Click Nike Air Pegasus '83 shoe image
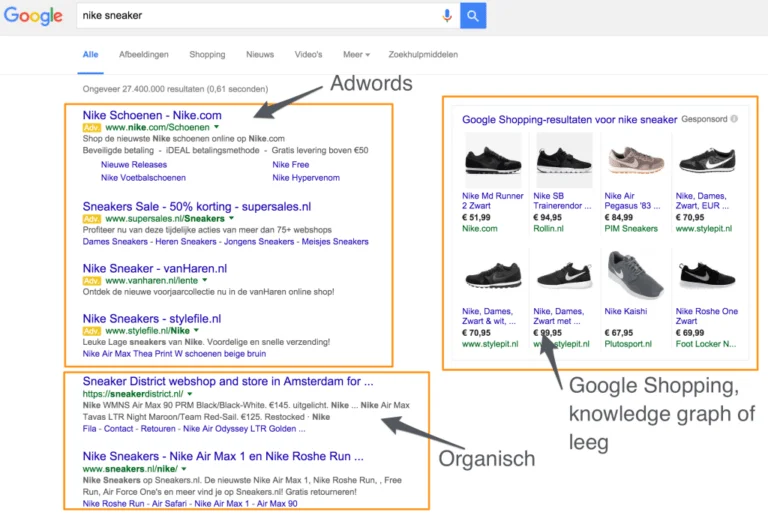This screenshot has height=515, width=768. tap(635, 160)
